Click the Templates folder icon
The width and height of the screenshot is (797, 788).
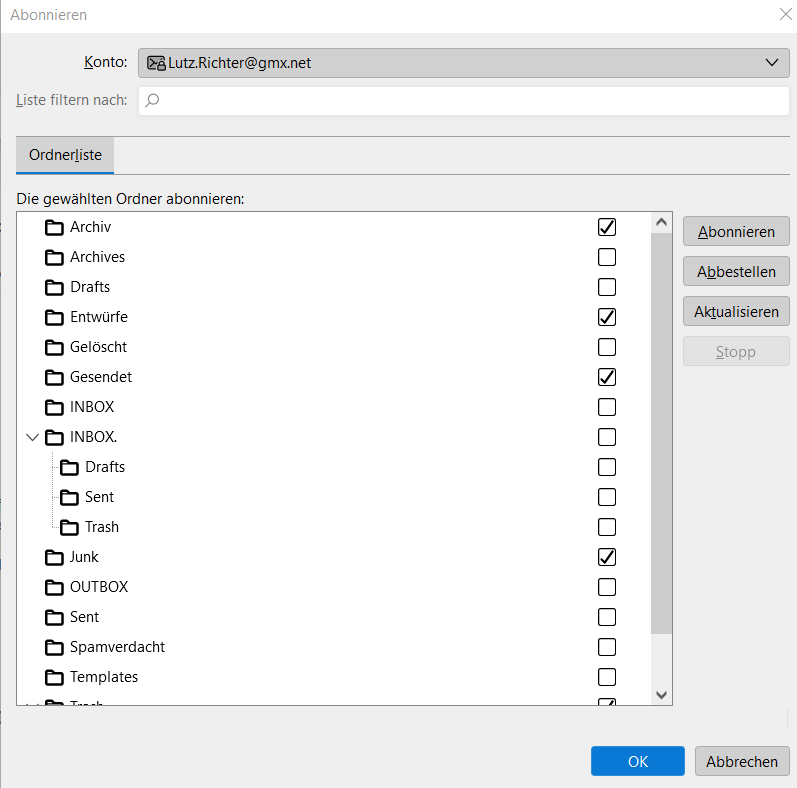click(54, 677)
